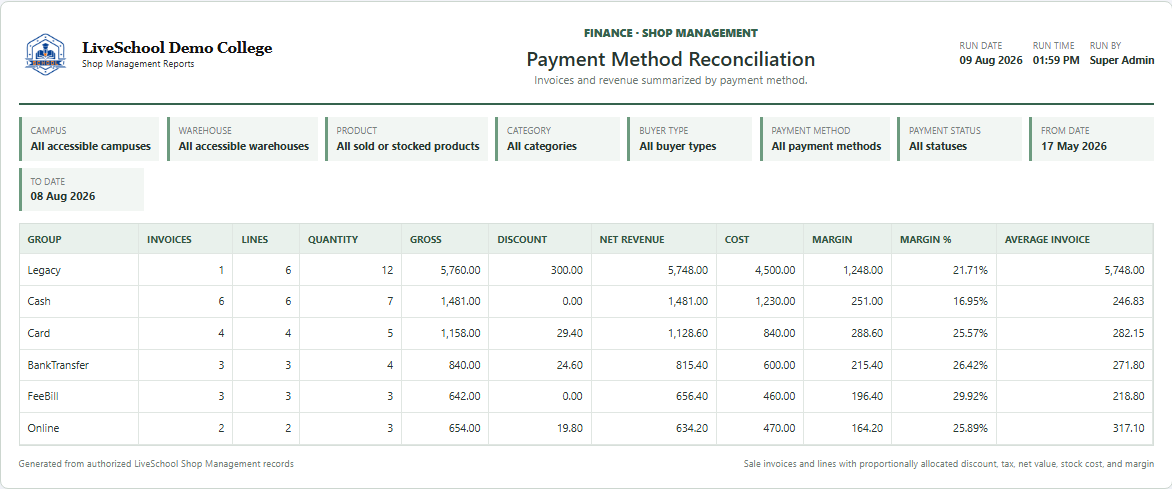Click All categories filter value
The height and width of the screenshot is (489, 1173).
click(542, 147)
